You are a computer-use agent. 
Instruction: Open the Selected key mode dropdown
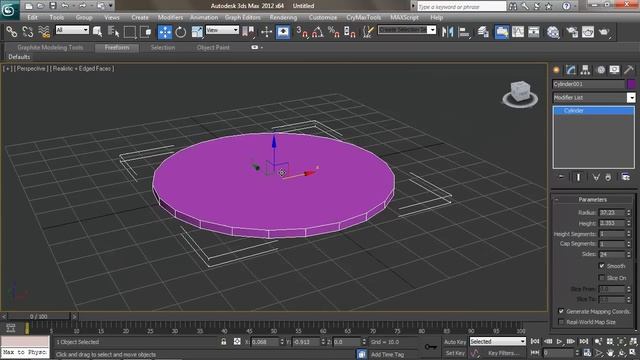tap(497, 341)
